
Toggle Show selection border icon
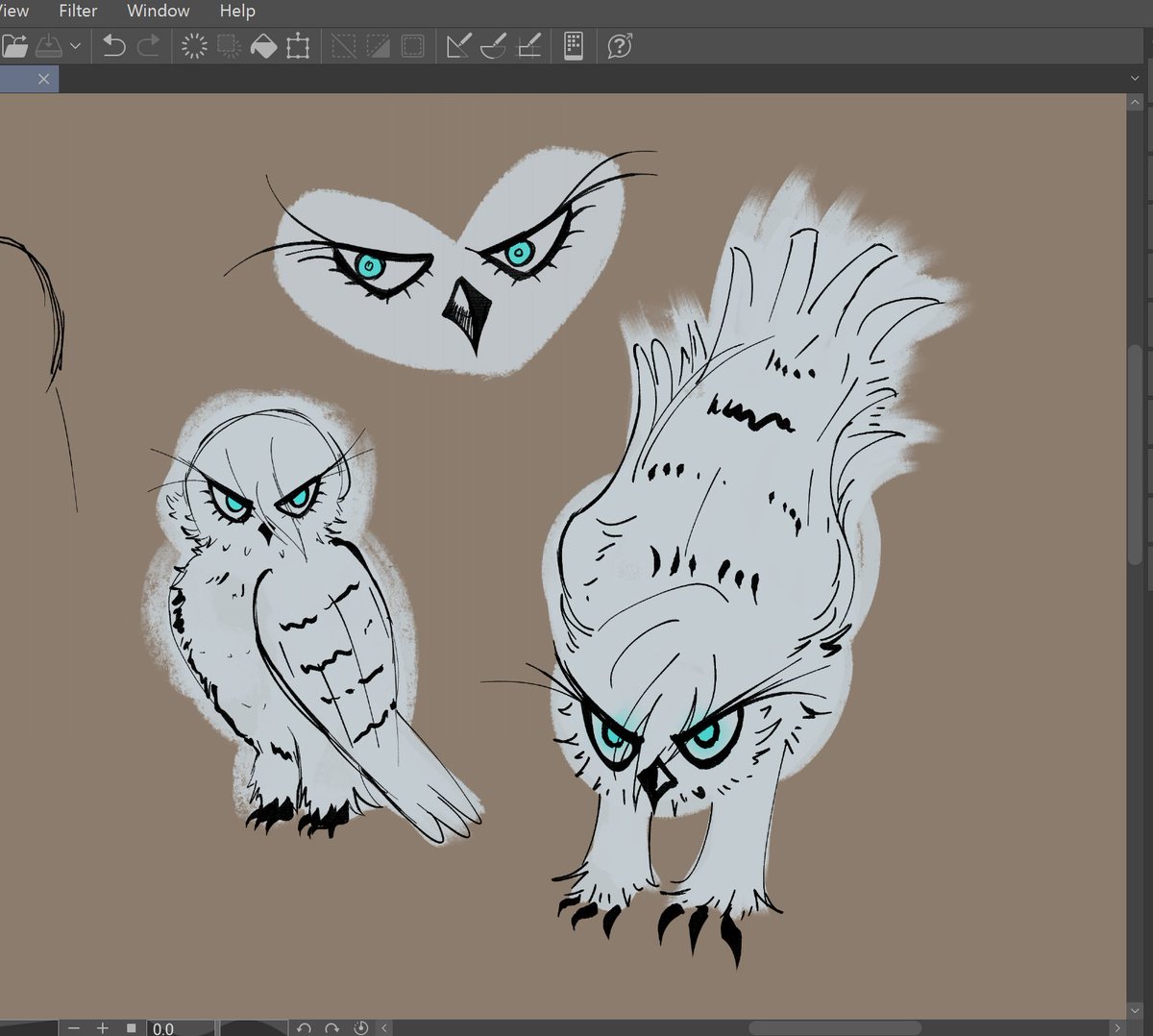tap(412, 45)
